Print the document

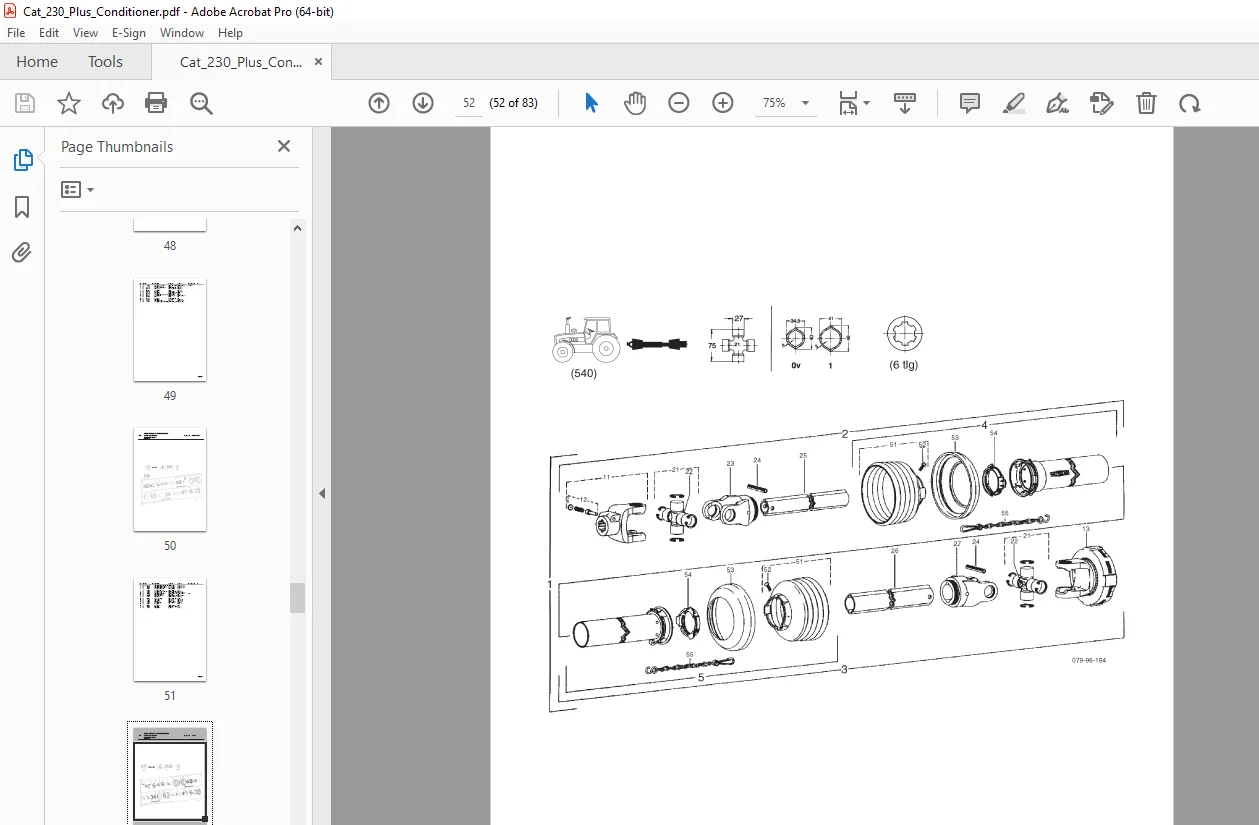click(156, 103)
